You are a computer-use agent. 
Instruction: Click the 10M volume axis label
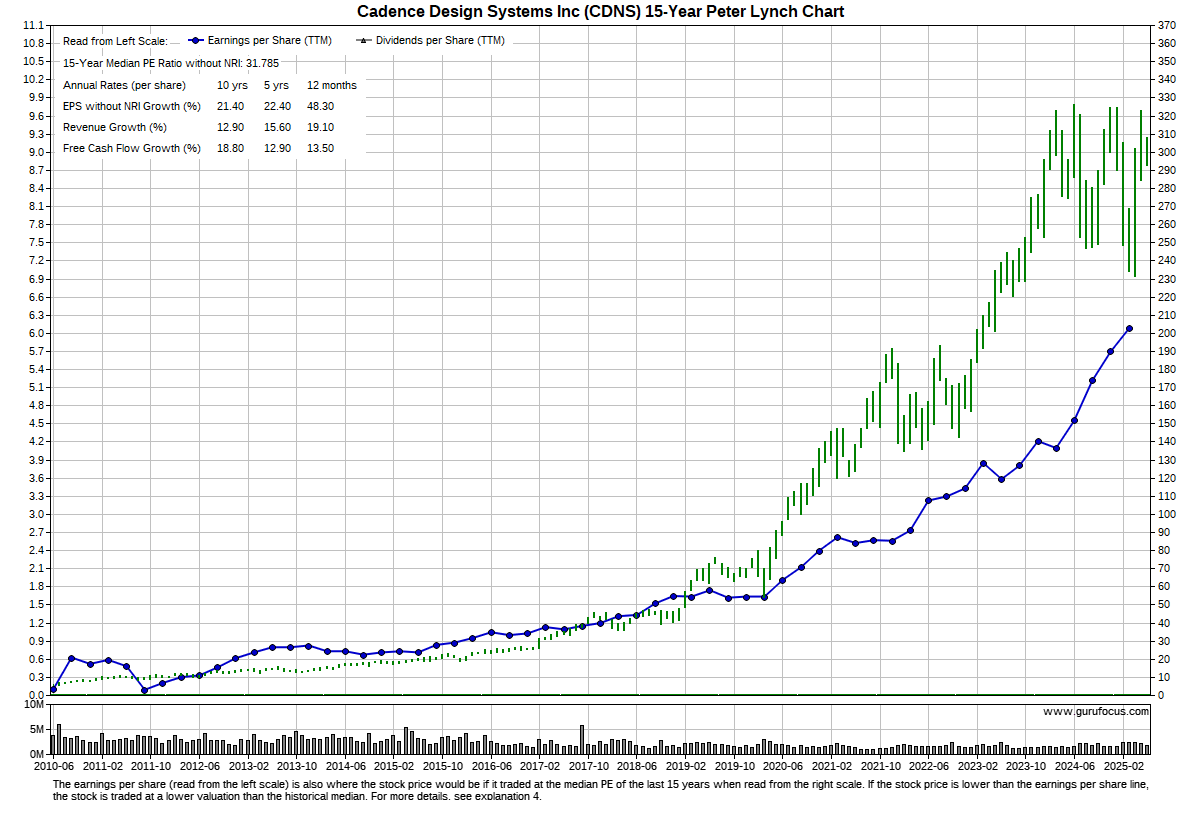coord(34,706)
